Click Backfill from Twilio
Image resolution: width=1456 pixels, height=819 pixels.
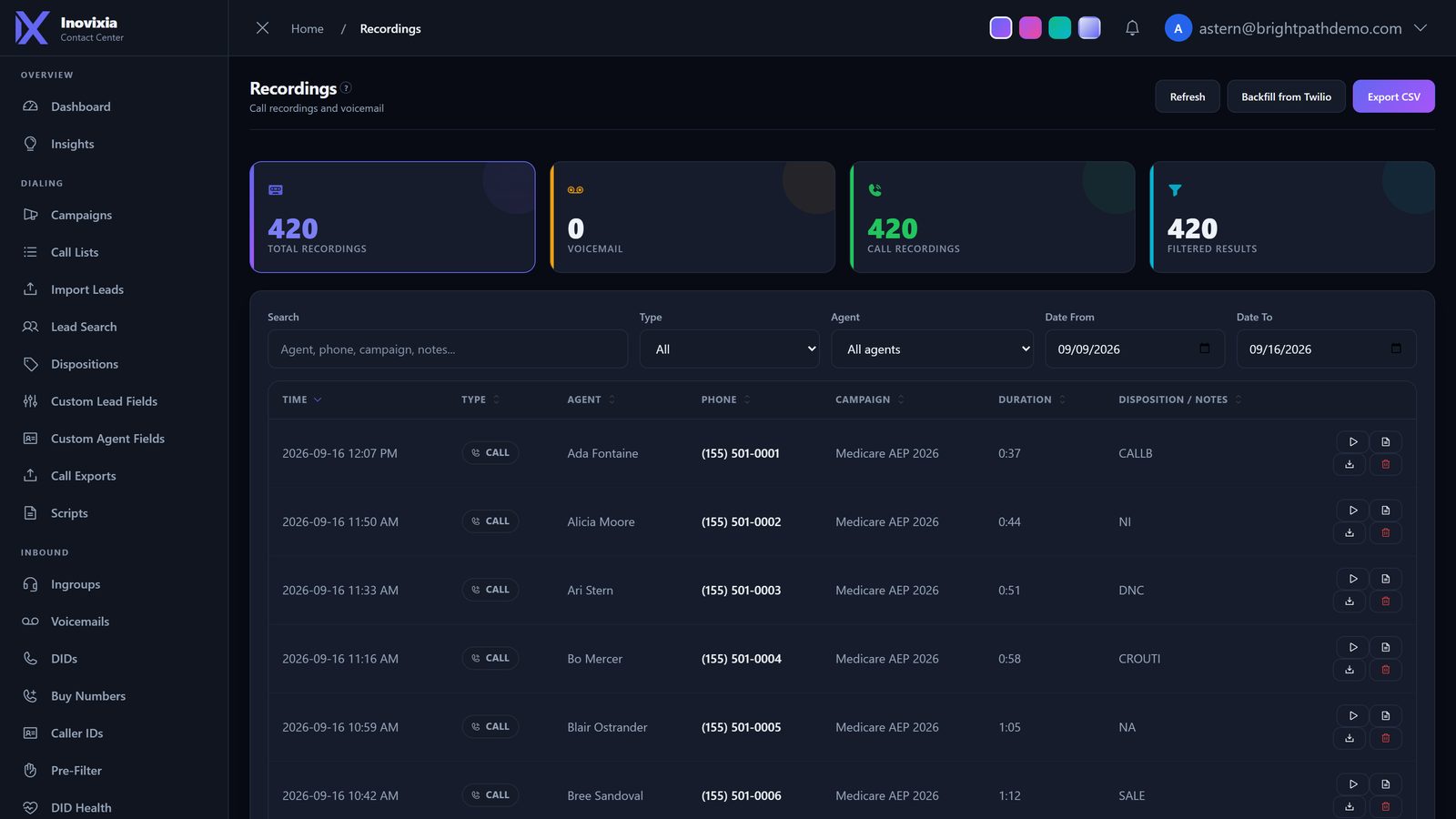(x=1286, y=96)
